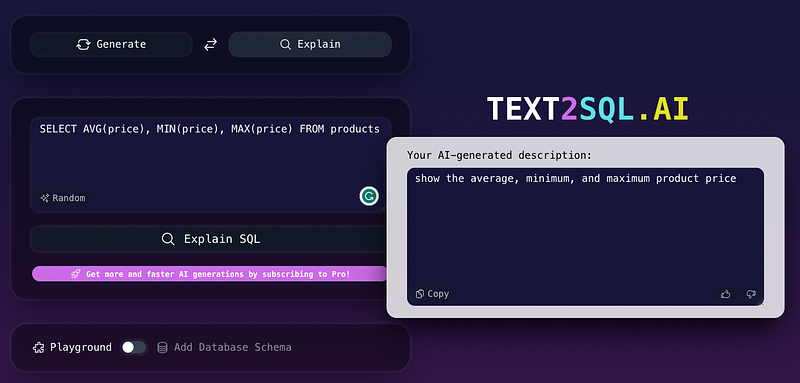Click the generated description text area
The image size is (800, 383).
(x=585, y=237)
